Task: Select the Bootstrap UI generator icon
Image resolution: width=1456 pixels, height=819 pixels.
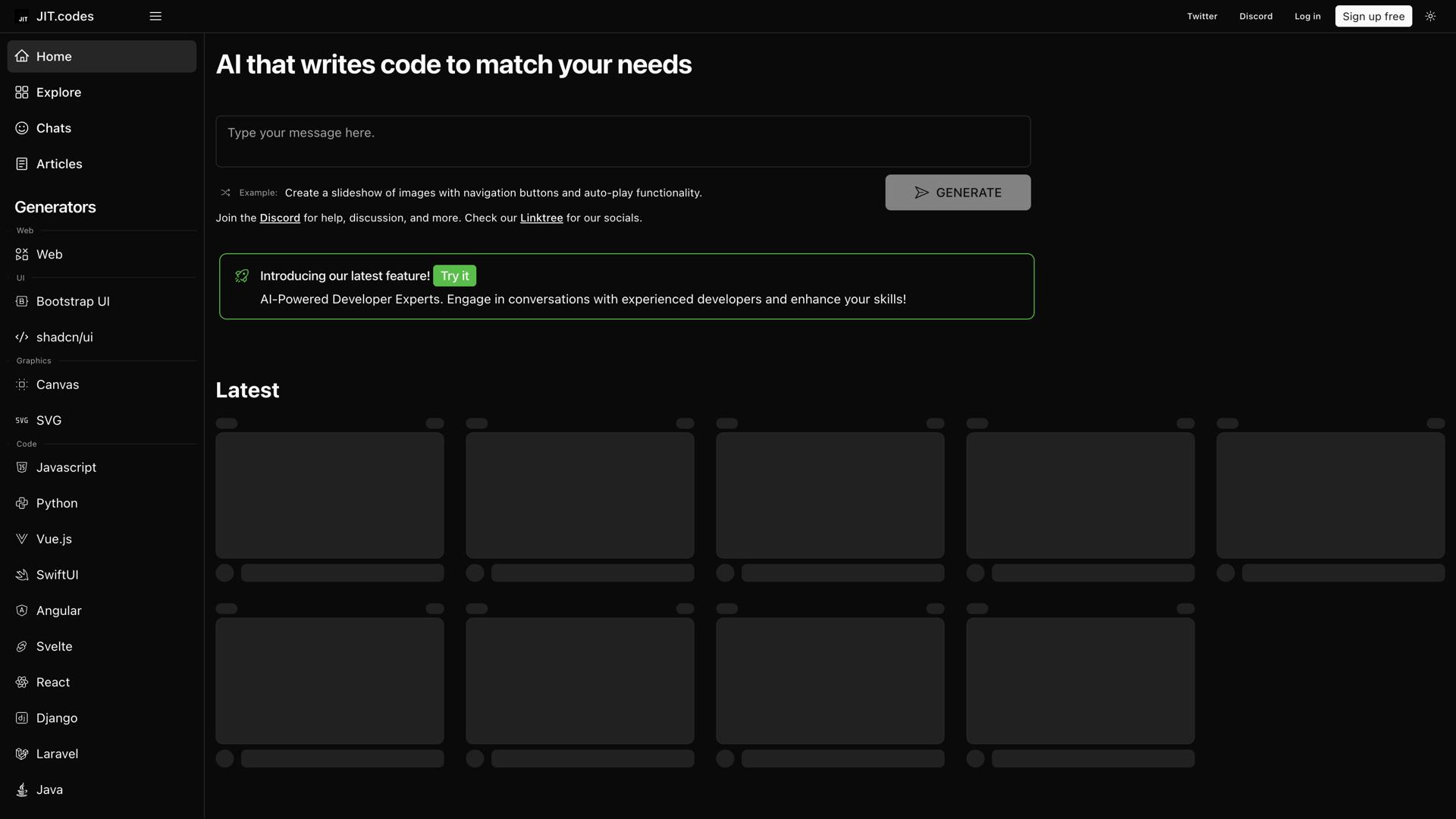Action: [x=21, y=301]
